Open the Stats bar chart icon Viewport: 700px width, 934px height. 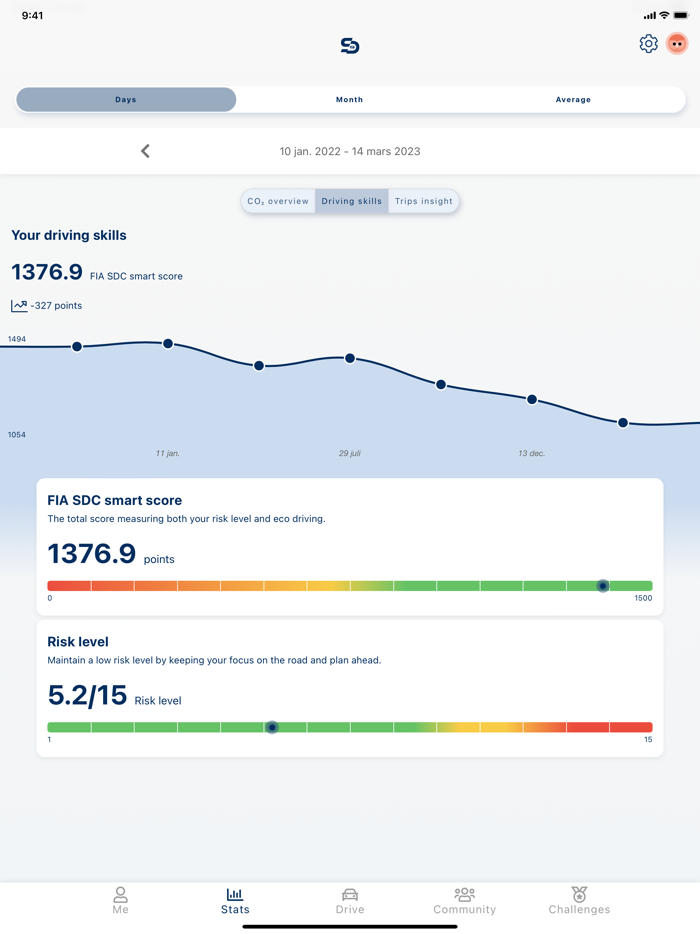tap(235, 894)
